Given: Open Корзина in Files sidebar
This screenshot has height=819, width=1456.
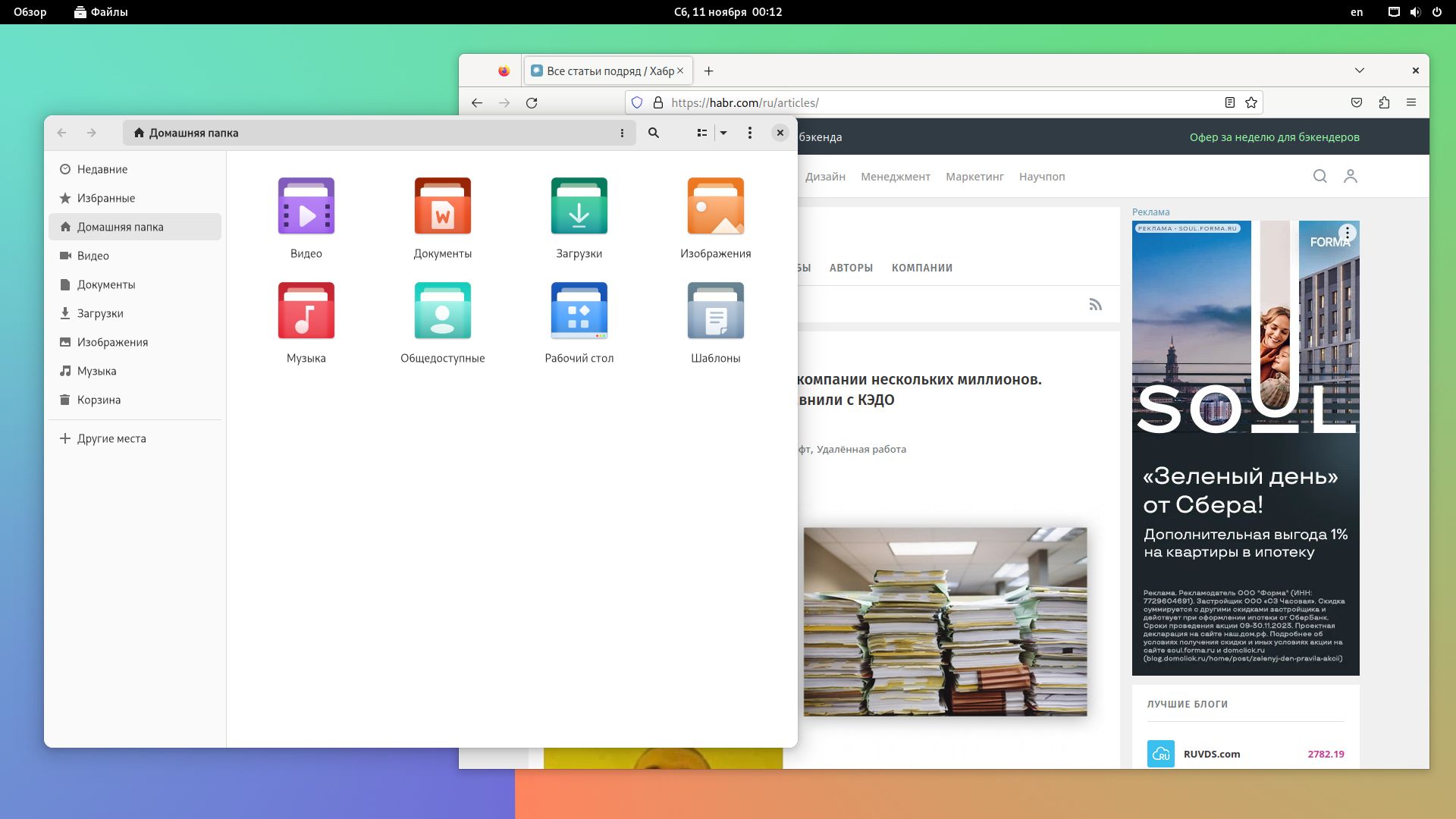Looking at the screenshot, I should tap(135, 400).
